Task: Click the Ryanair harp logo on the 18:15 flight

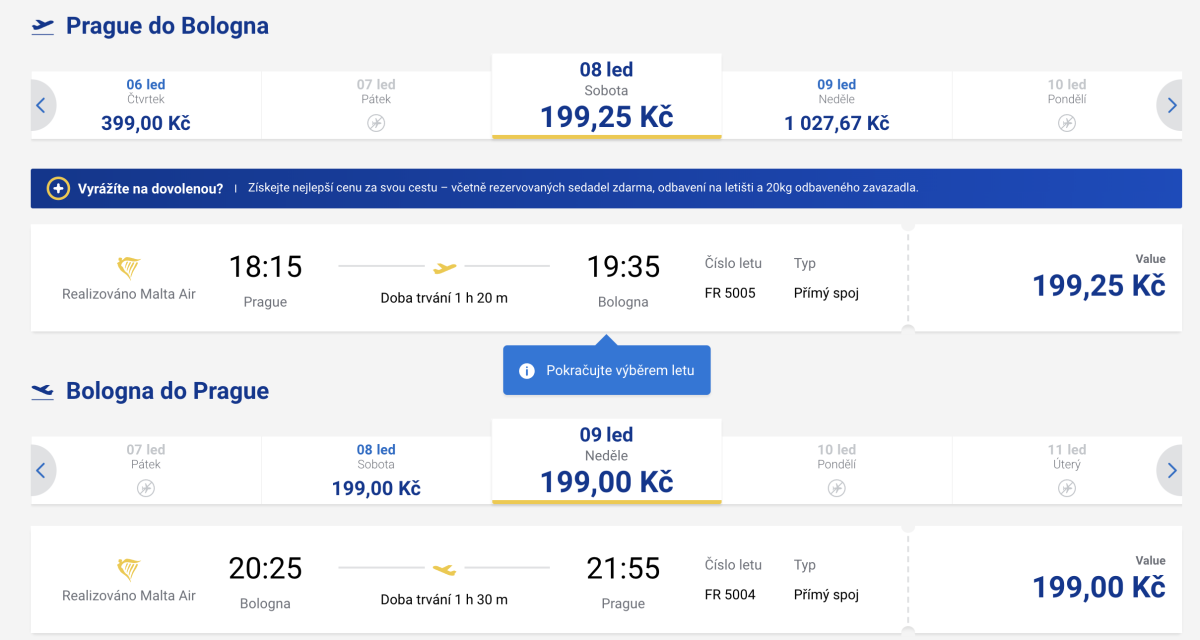Action: (x=128, y=268)
